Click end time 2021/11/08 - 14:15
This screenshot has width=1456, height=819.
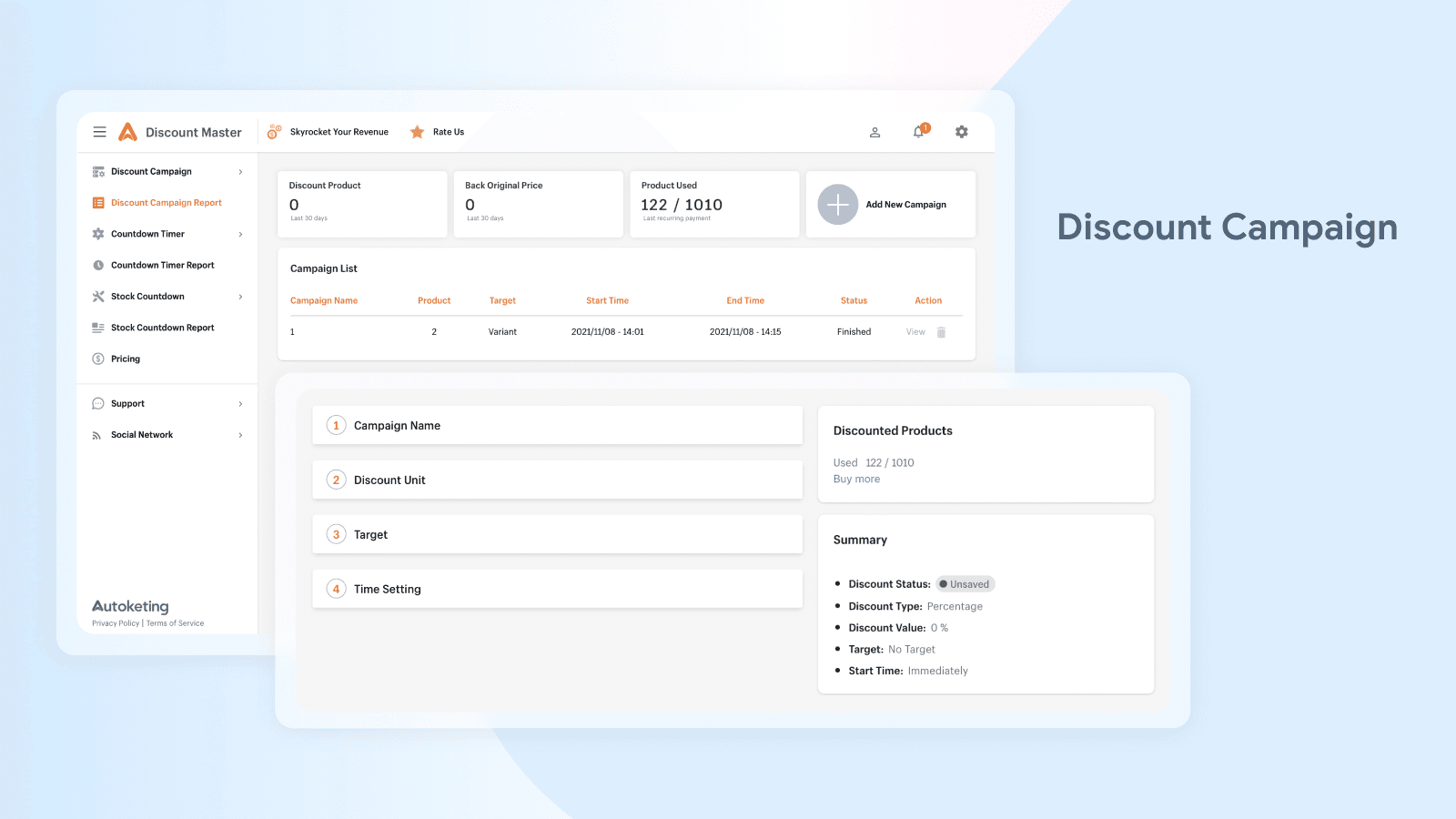(x=745, y=332)
